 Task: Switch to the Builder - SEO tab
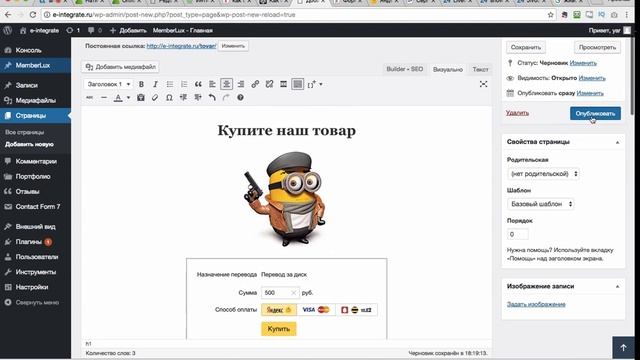click(x=404, y=69)
